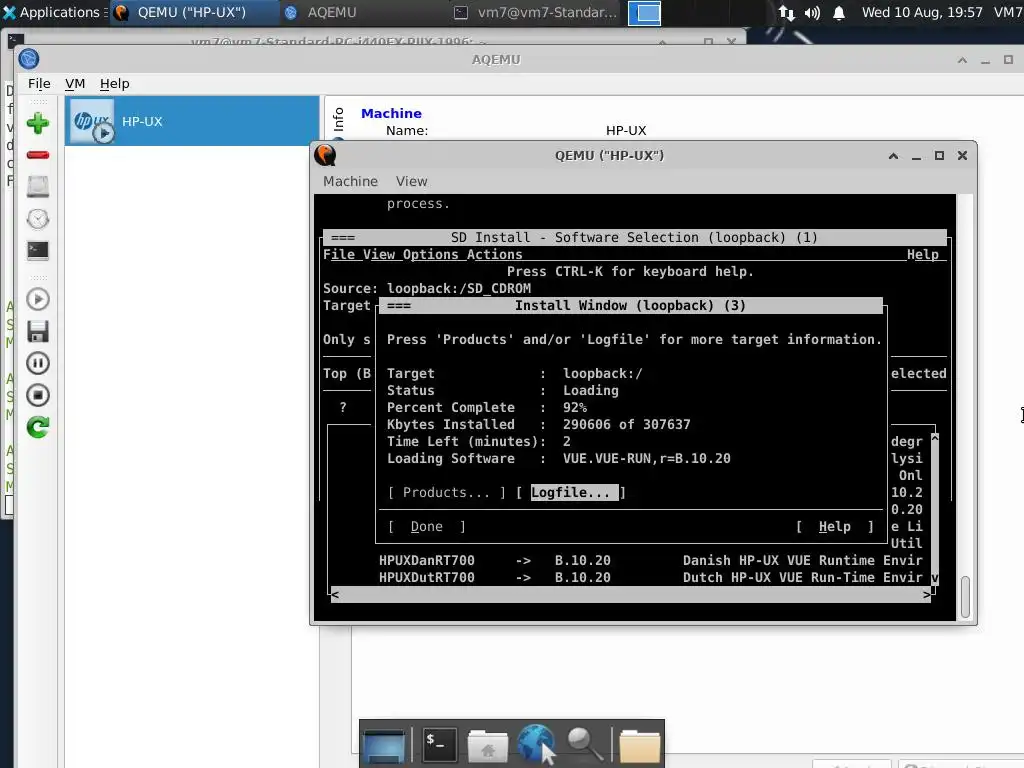Viewport: 1024px width, 768px height.
Task: Launch terminal from bottom dock
Action: 438,744
